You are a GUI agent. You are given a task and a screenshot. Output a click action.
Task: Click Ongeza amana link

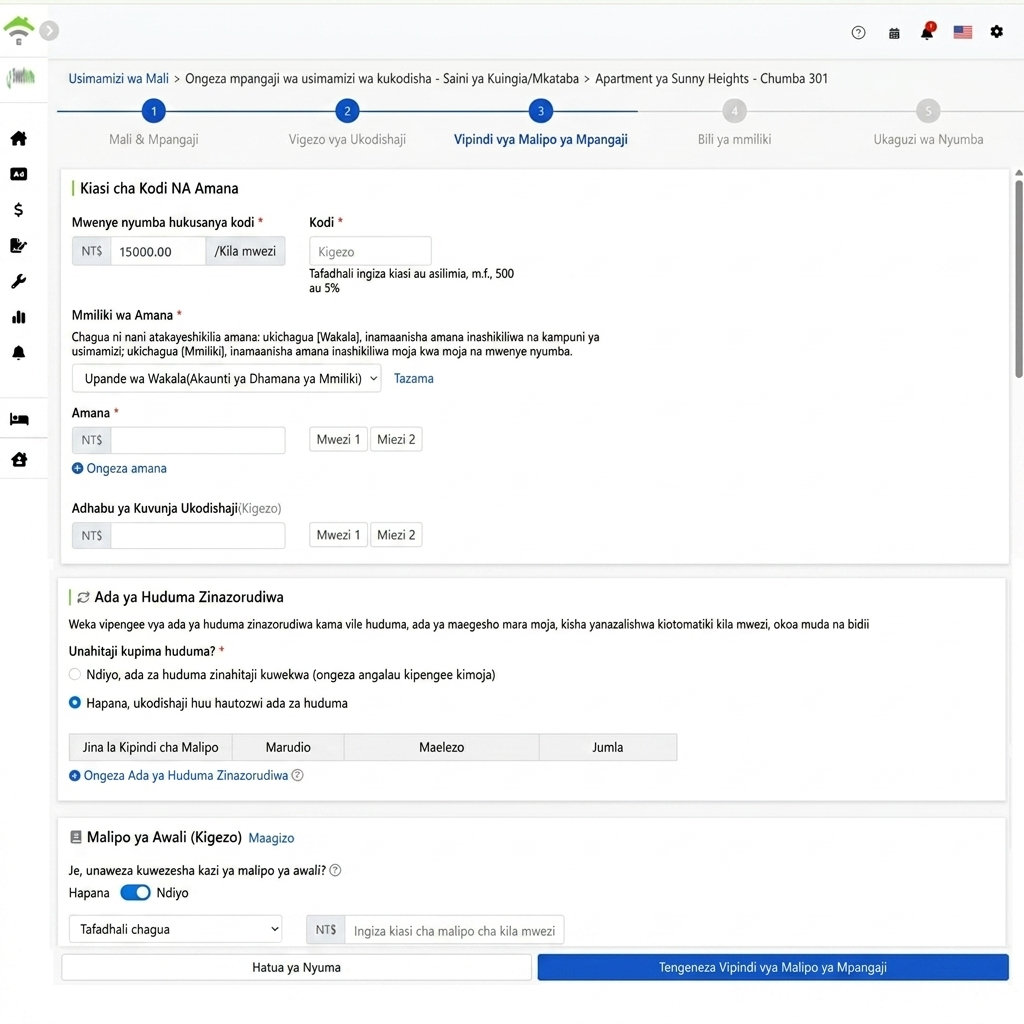[x=126, y=468]
